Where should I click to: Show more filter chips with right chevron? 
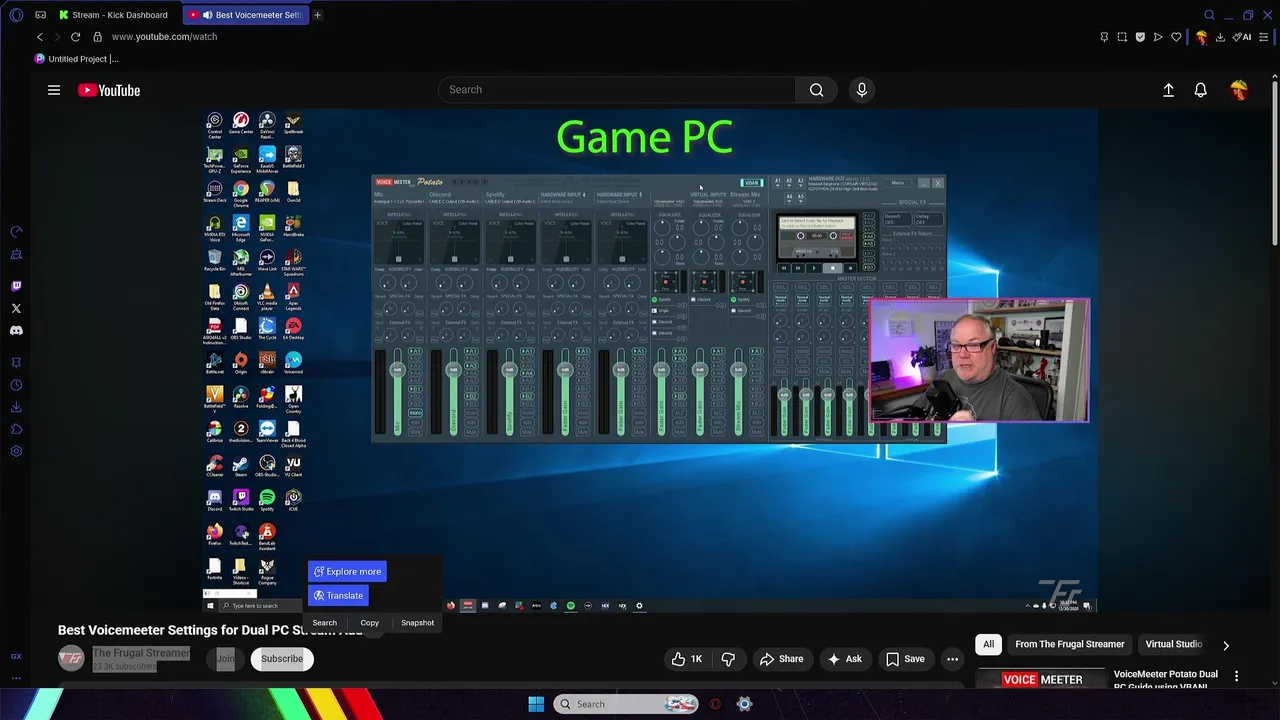tap(1226, 646)
